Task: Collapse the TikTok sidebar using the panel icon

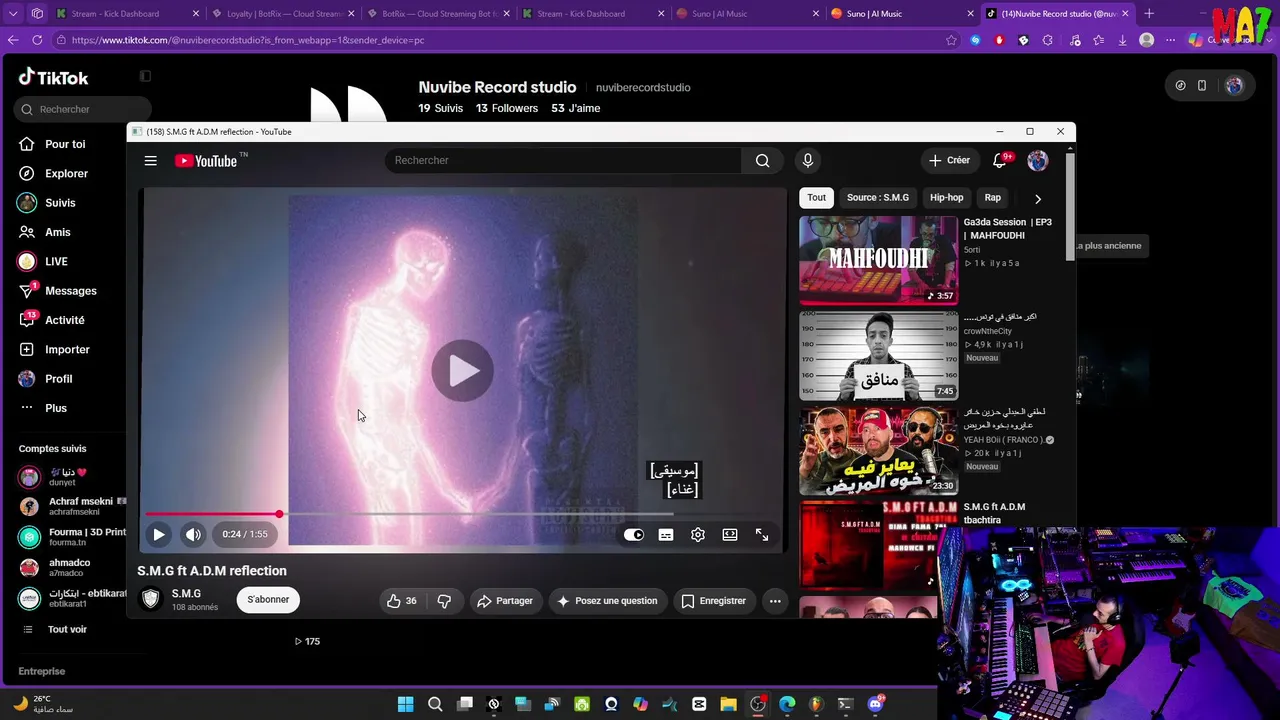Action: coord(145,76)
